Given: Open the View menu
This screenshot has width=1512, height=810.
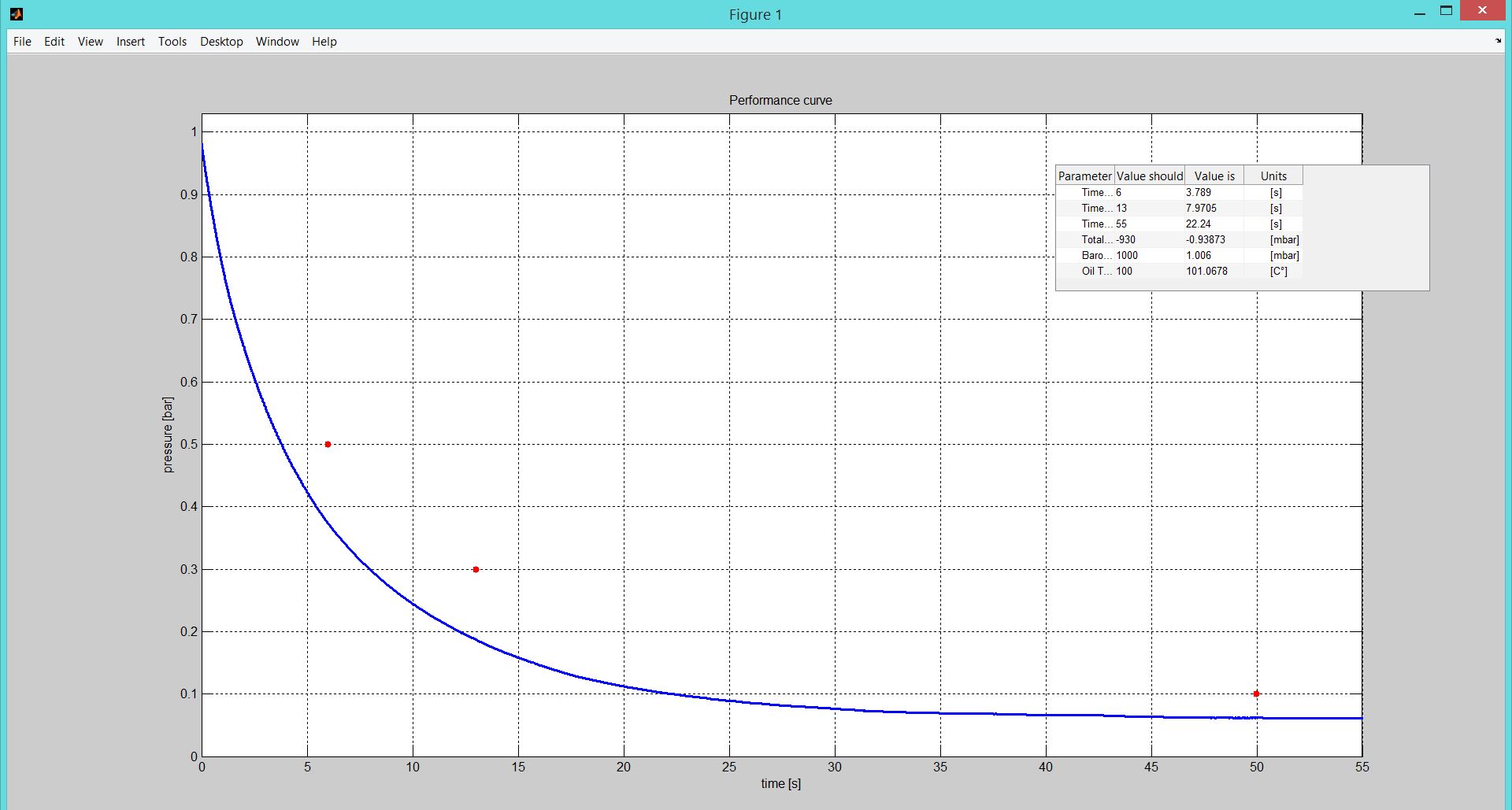Looking at the screenshot, I should (x=91, y=42).
